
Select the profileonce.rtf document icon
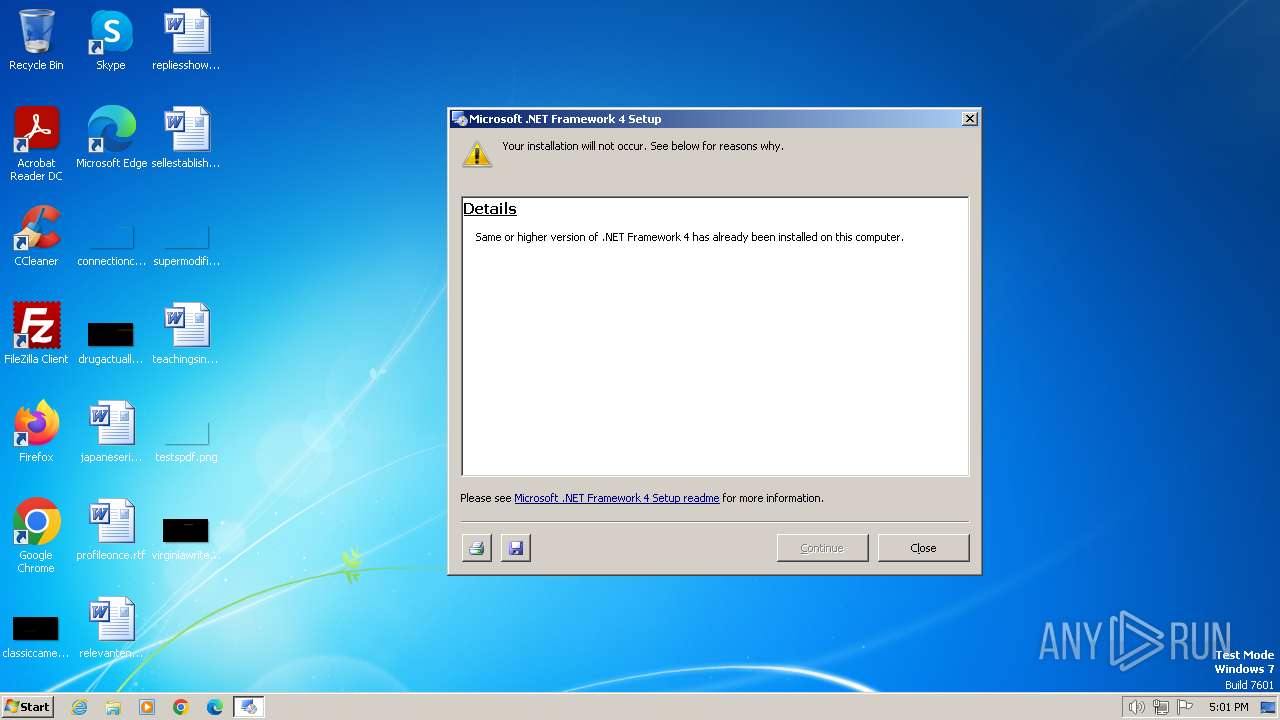pyautogui.click(x=111, y=530)
